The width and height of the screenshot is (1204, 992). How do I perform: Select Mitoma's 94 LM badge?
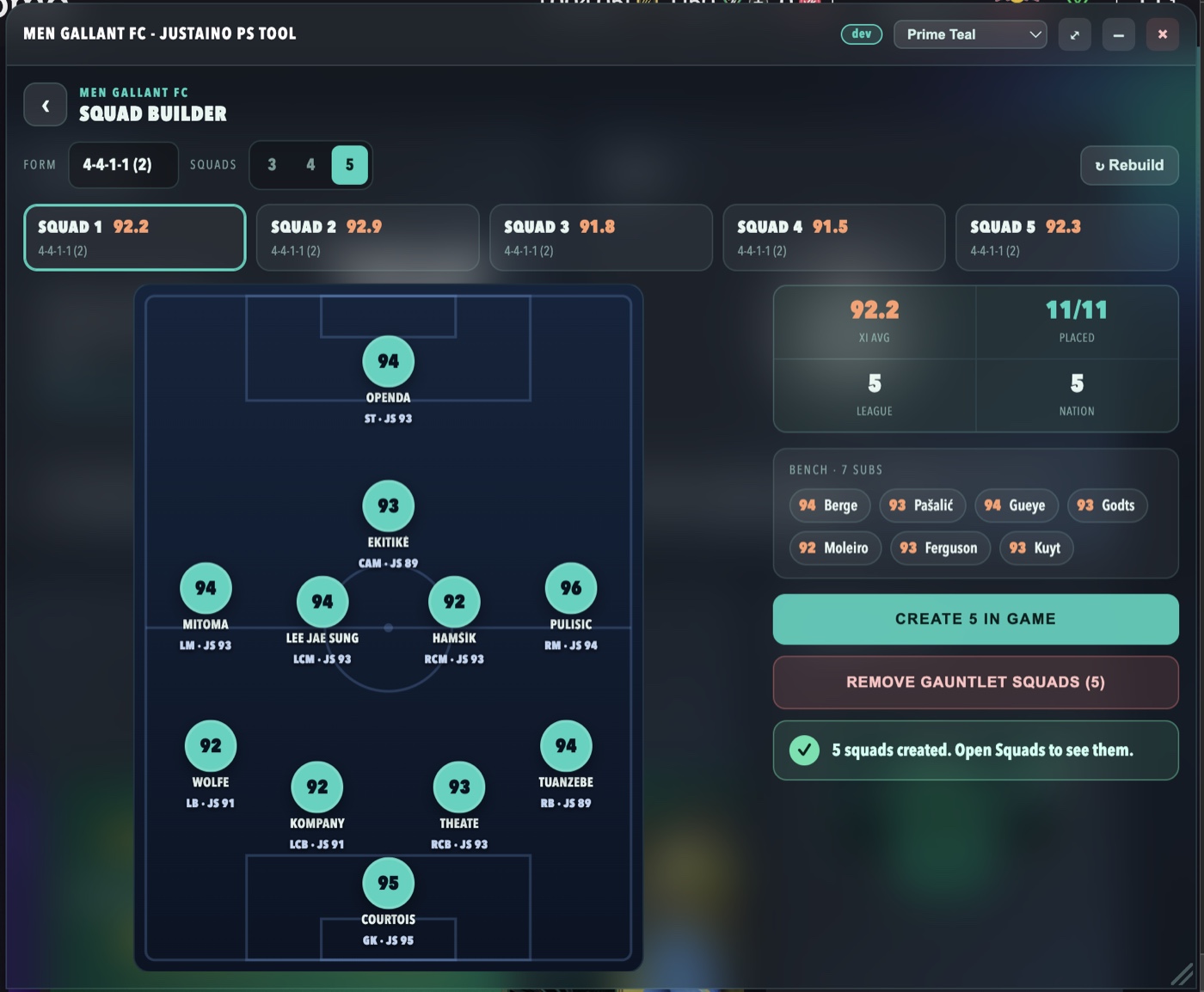tap(206, 588)
